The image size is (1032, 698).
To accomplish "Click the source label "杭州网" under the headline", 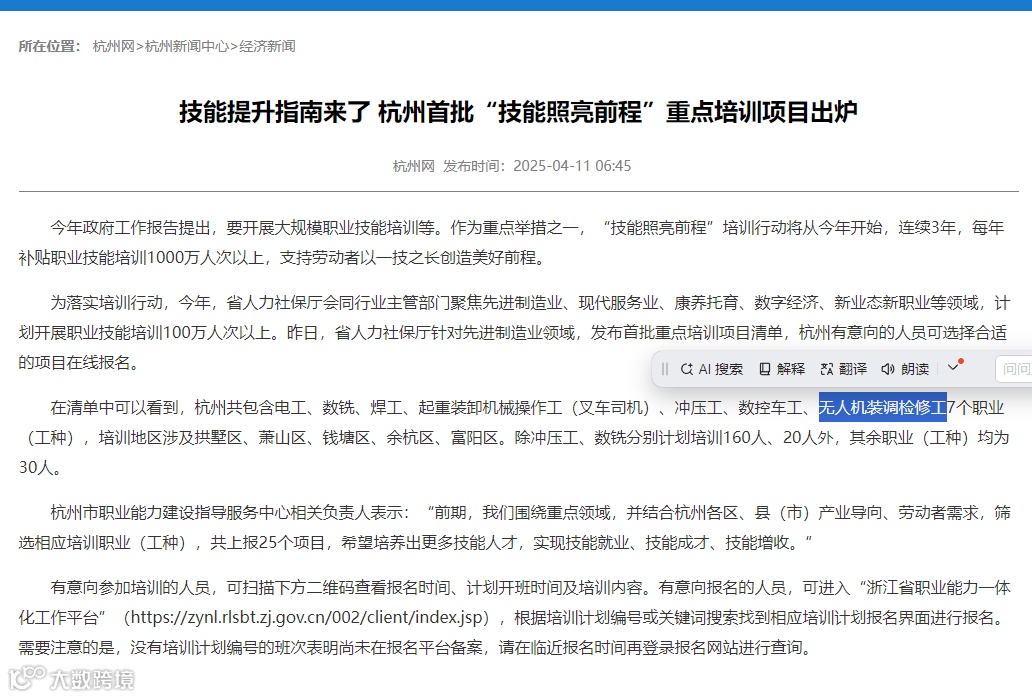I will click(413, 166).
